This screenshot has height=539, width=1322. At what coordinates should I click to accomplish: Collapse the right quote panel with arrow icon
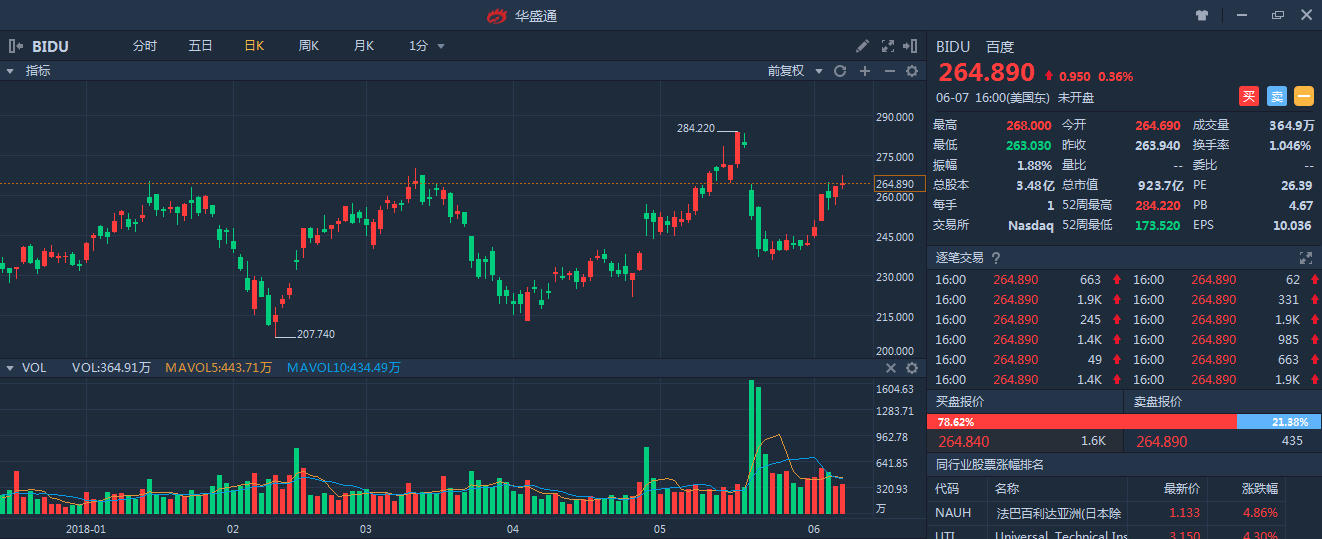(x=911, y=46)
